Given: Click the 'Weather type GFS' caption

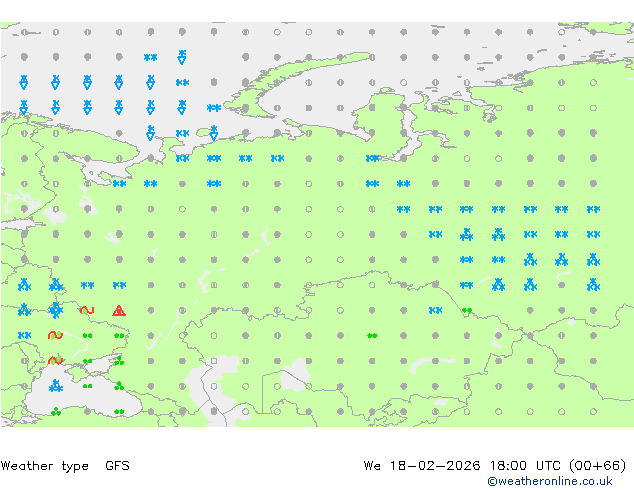Looking at the screenshot, I should [65, 466].
